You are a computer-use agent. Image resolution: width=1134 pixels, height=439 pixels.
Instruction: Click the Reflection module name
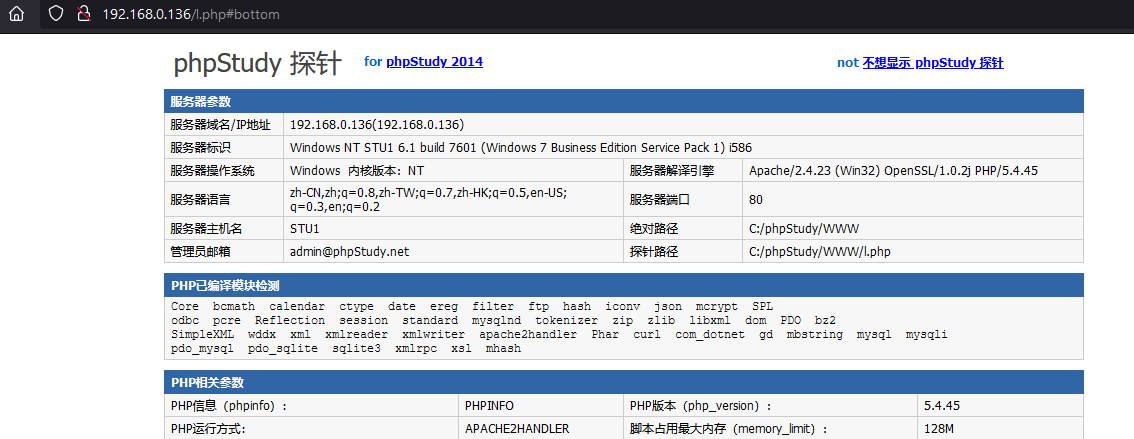290,320
